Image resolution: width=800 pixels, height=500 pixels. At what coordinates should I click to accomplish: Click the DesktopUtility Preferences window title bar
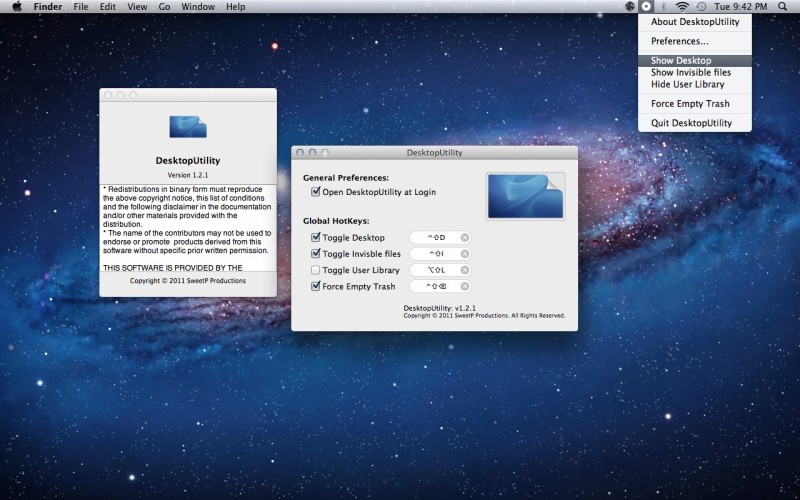(434, 153)
